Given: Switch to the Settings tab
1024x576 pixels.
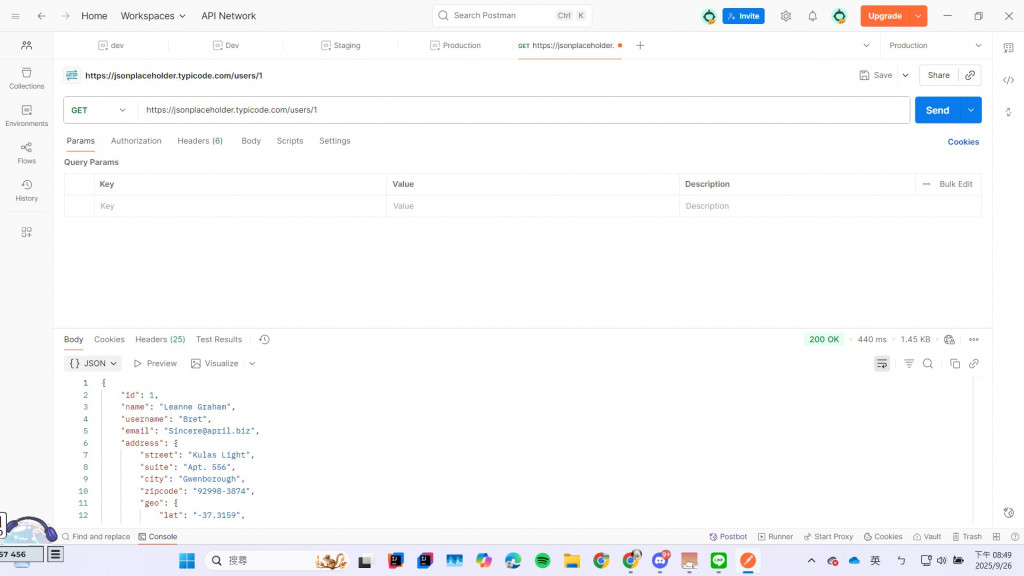Looking at the screenshot, I should click(x=334, y=140).
